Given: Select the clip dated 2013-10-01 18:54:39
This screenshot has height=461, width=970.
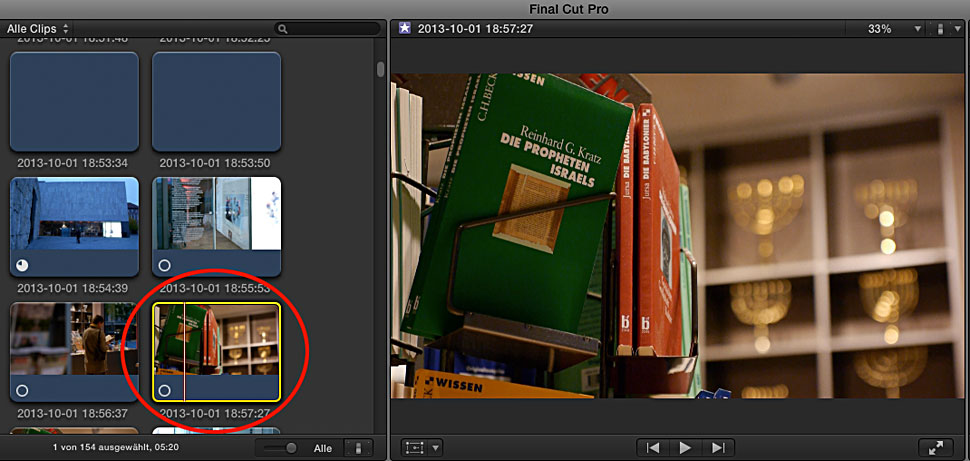Looking at the screenshot, I should (x=74, y=227).
